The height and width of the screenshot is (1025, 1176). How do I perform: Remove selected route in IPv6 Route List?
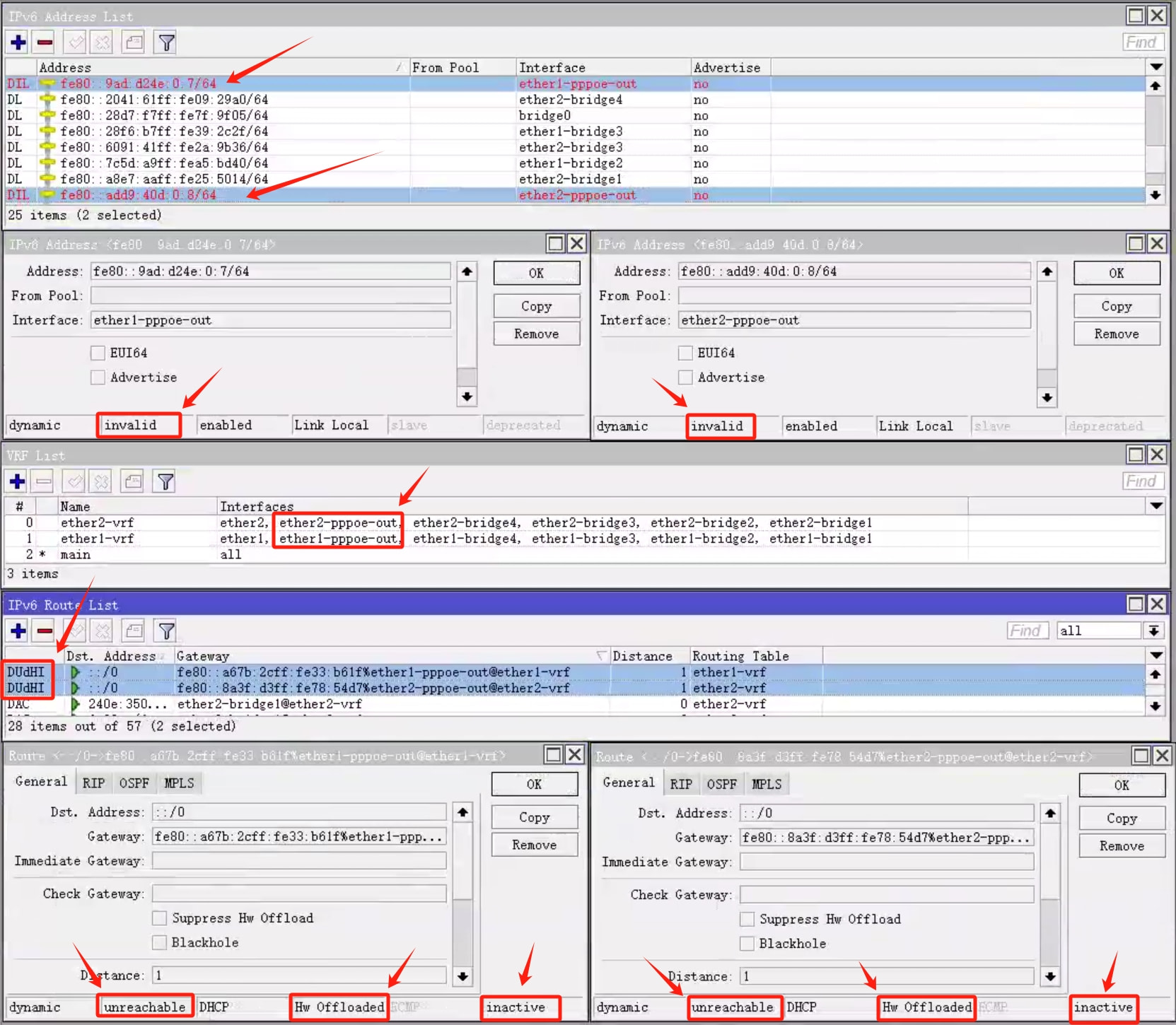pyautogui.click(x=45, y=631)
